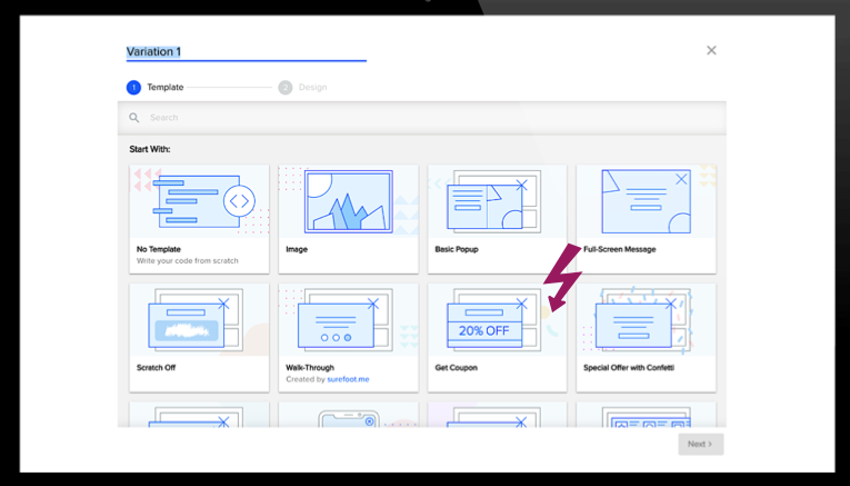Screen dimensions: 850x486
Task: Close the template dialog with the X
Action: [x=711, y=50]
